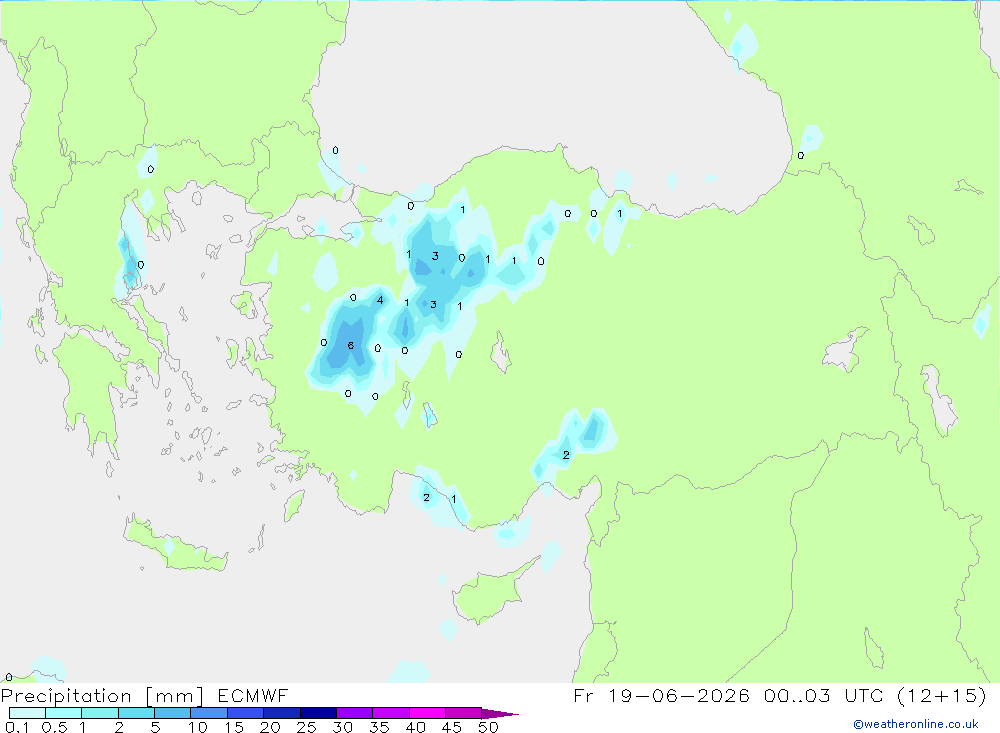
Task: Select the 35–40 mm legend color swatch
Action: pyautogui.click(x=391, y=713)
